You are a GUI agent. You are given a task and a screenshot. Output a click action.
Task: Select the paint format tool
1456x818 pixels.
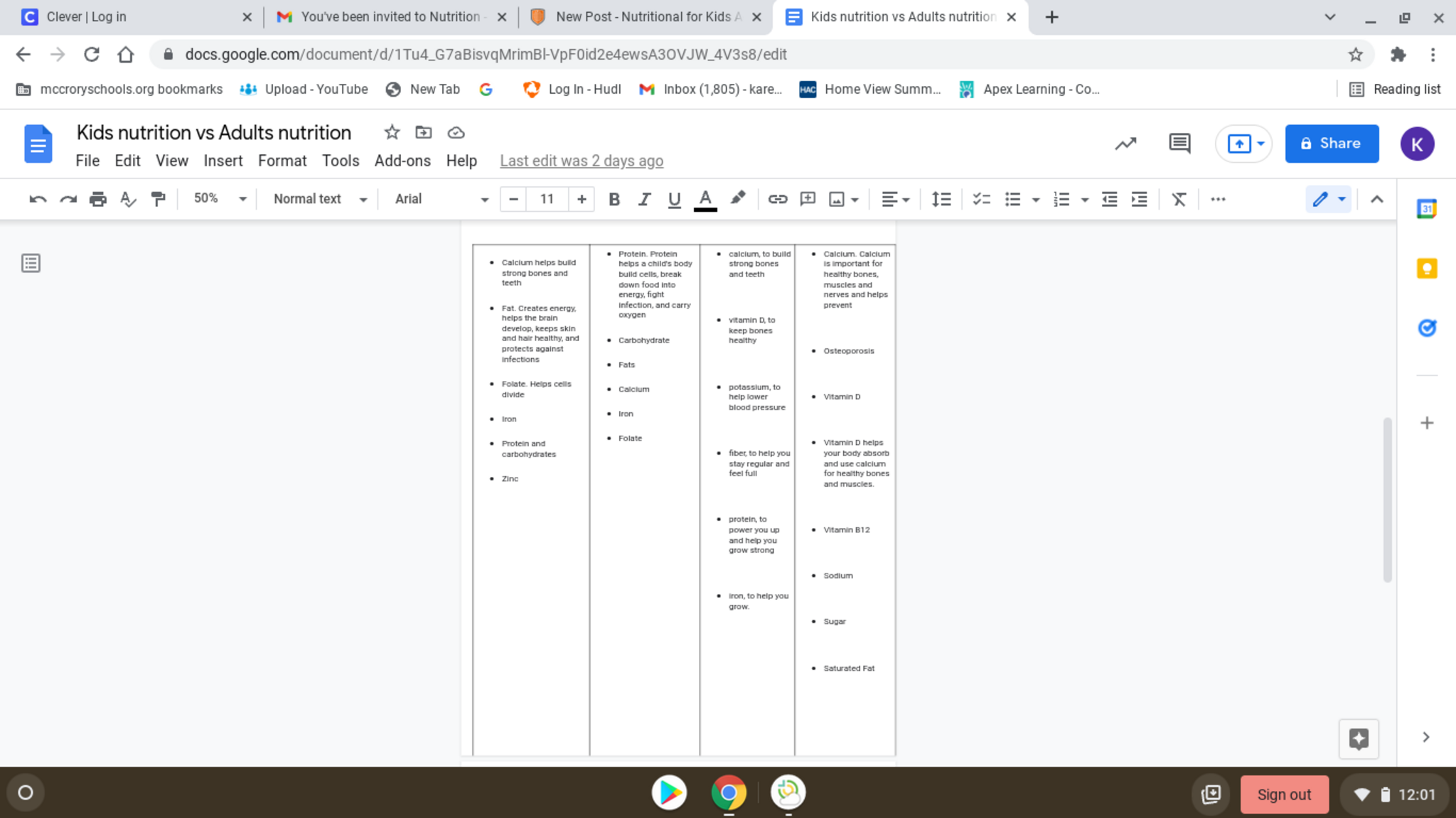(158, 200)
